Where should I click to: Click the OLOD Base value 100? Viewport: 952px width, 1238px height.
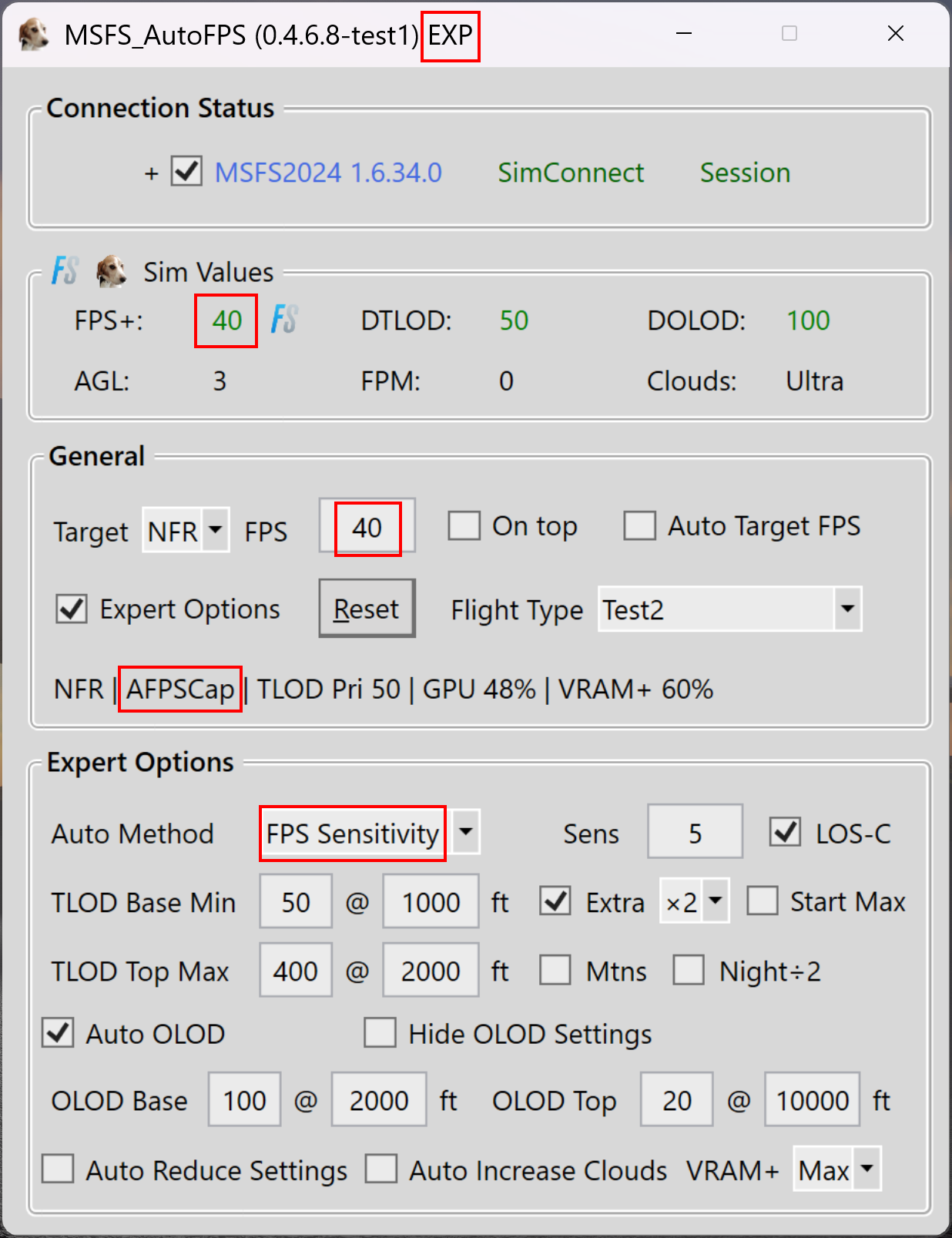click(x=245, y=1099)
